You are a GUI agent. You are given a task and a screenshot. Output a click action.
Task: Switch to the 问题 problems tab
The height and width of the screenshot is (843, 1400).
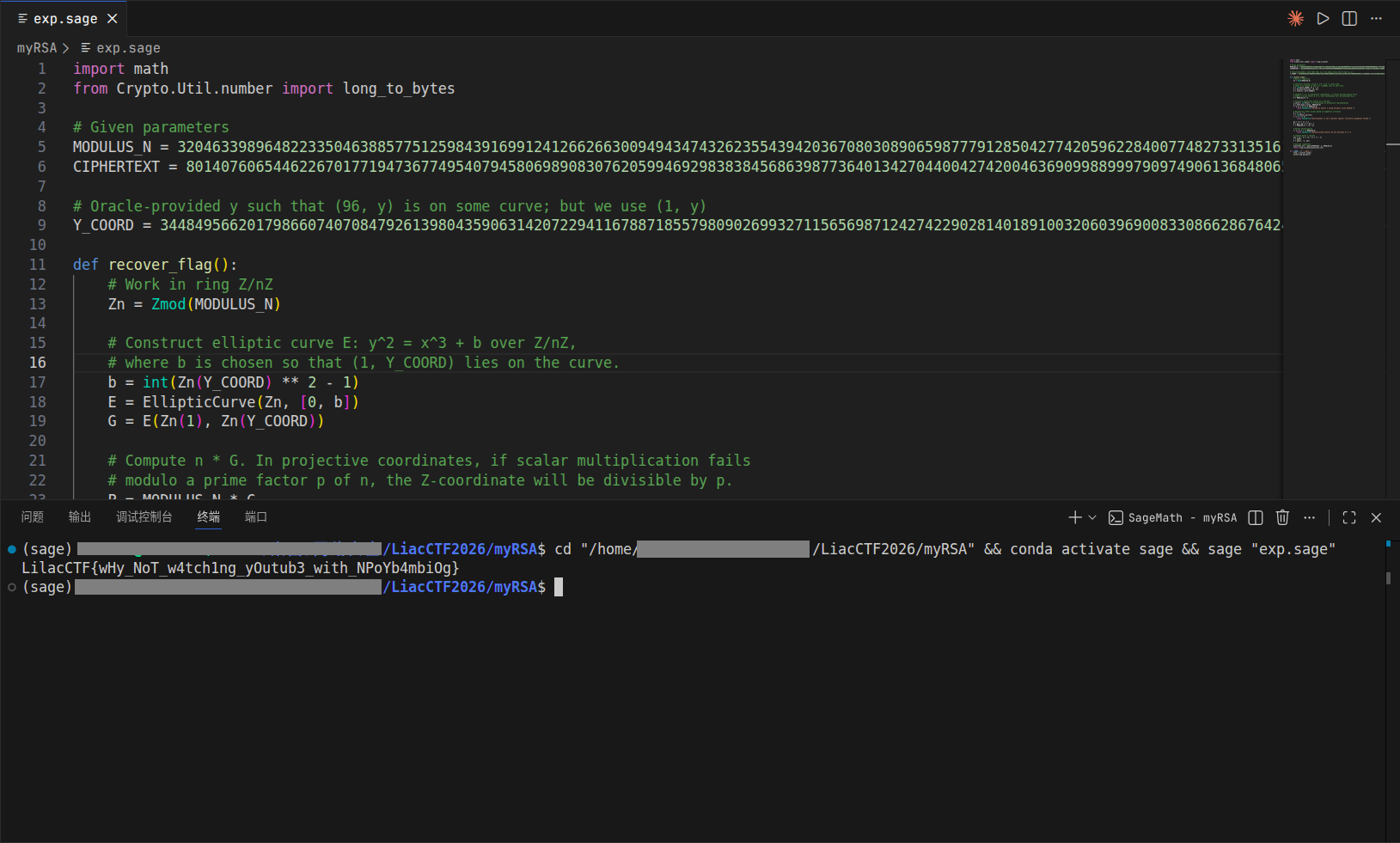33,516
